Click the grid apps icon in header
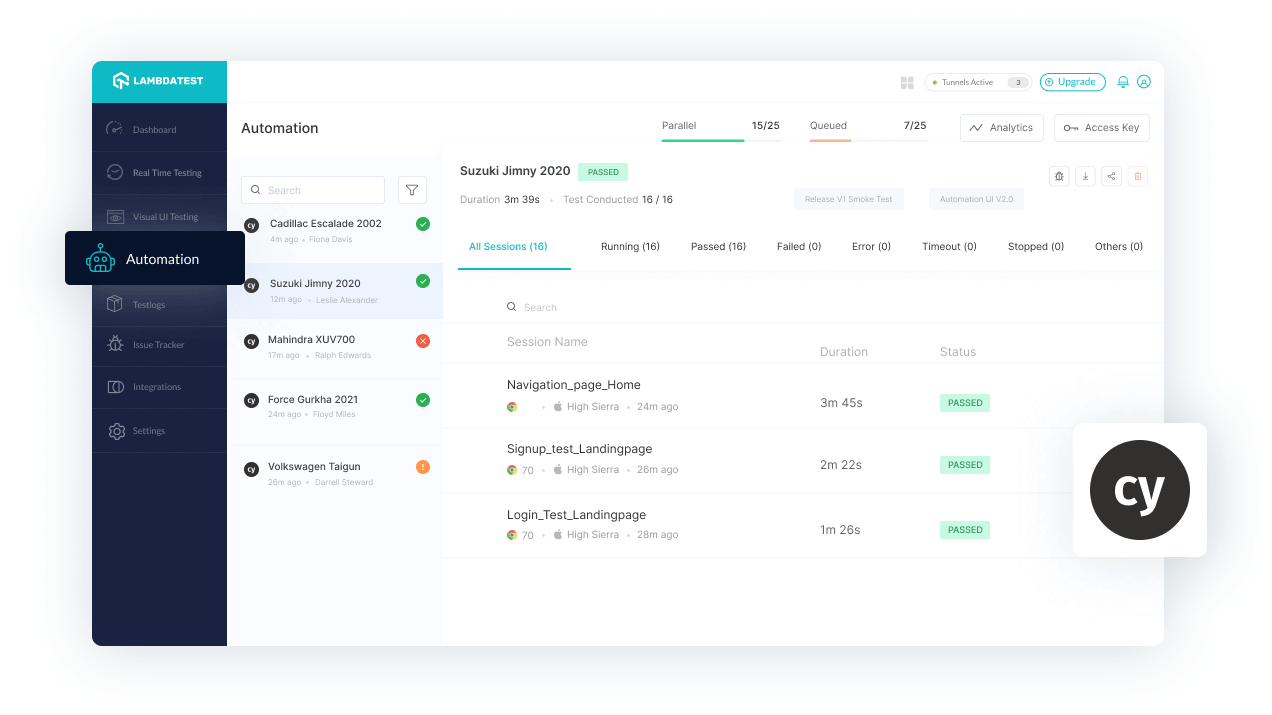The height and width of the screenshot is (715, 1272). click(x=907, y=83)
